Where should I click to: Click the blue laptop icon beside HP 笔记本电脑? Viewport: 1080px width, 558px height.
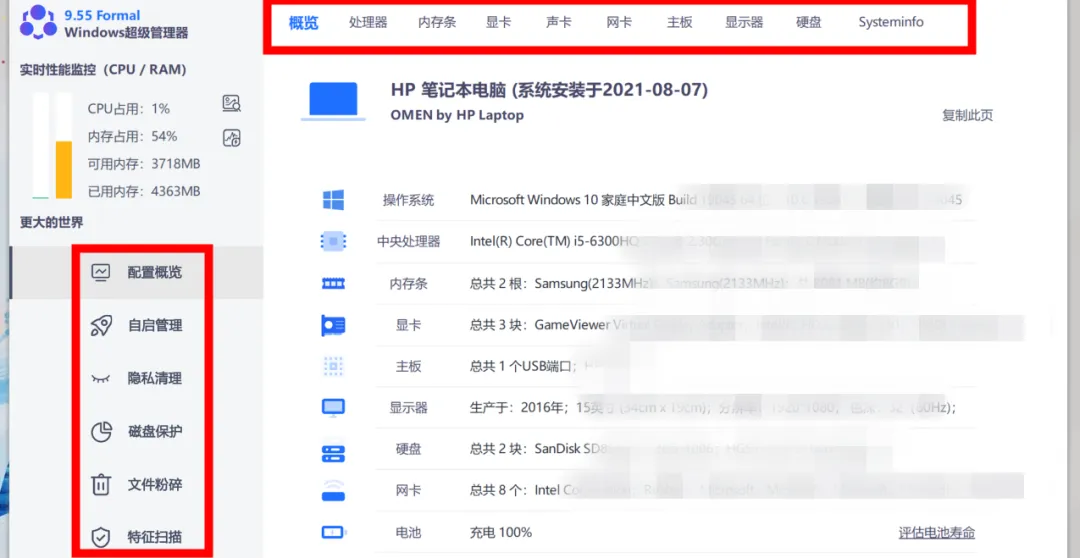tap(333, 102)
